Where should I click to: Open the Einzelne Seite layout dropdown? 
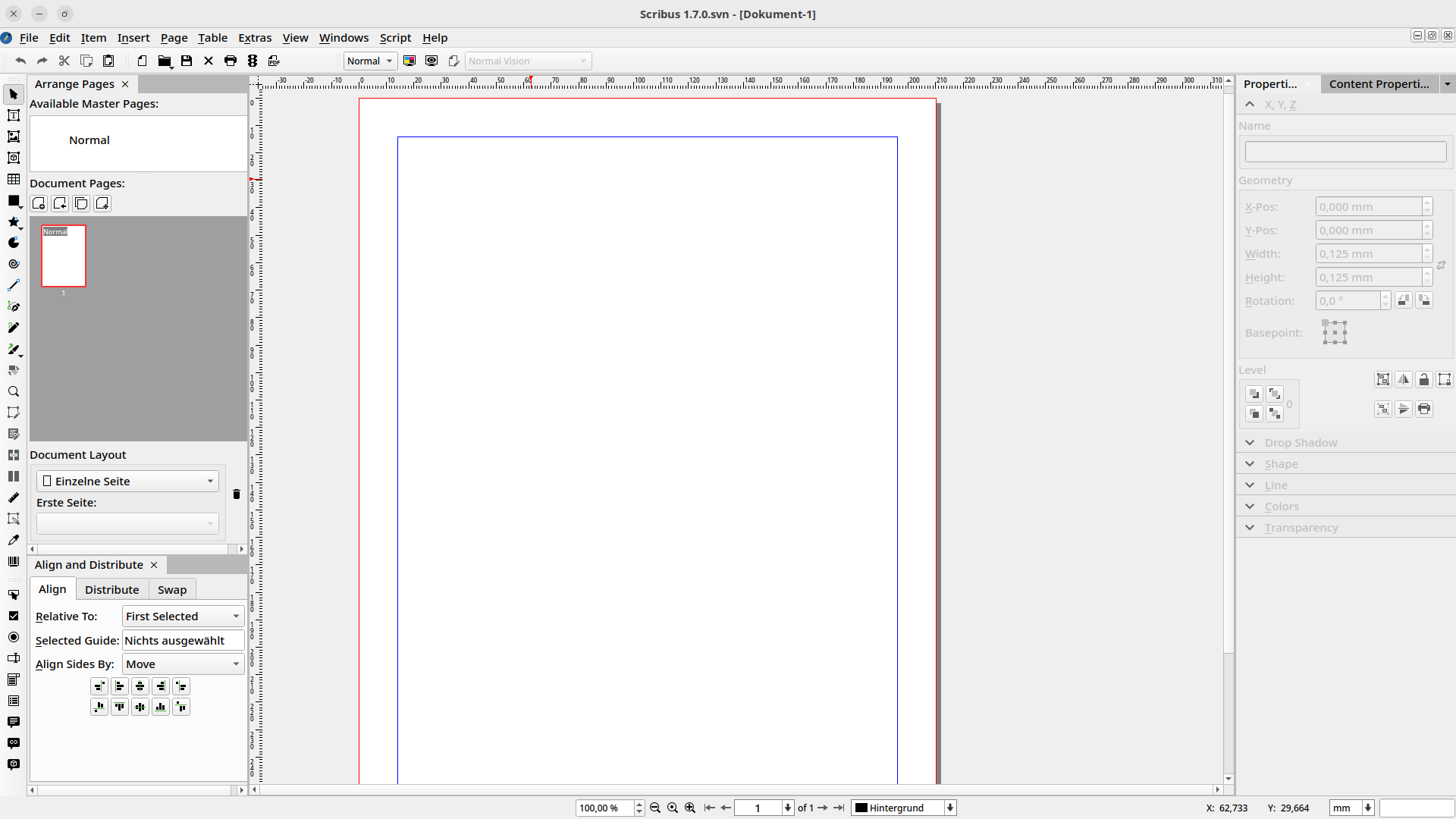coord(127,481)
